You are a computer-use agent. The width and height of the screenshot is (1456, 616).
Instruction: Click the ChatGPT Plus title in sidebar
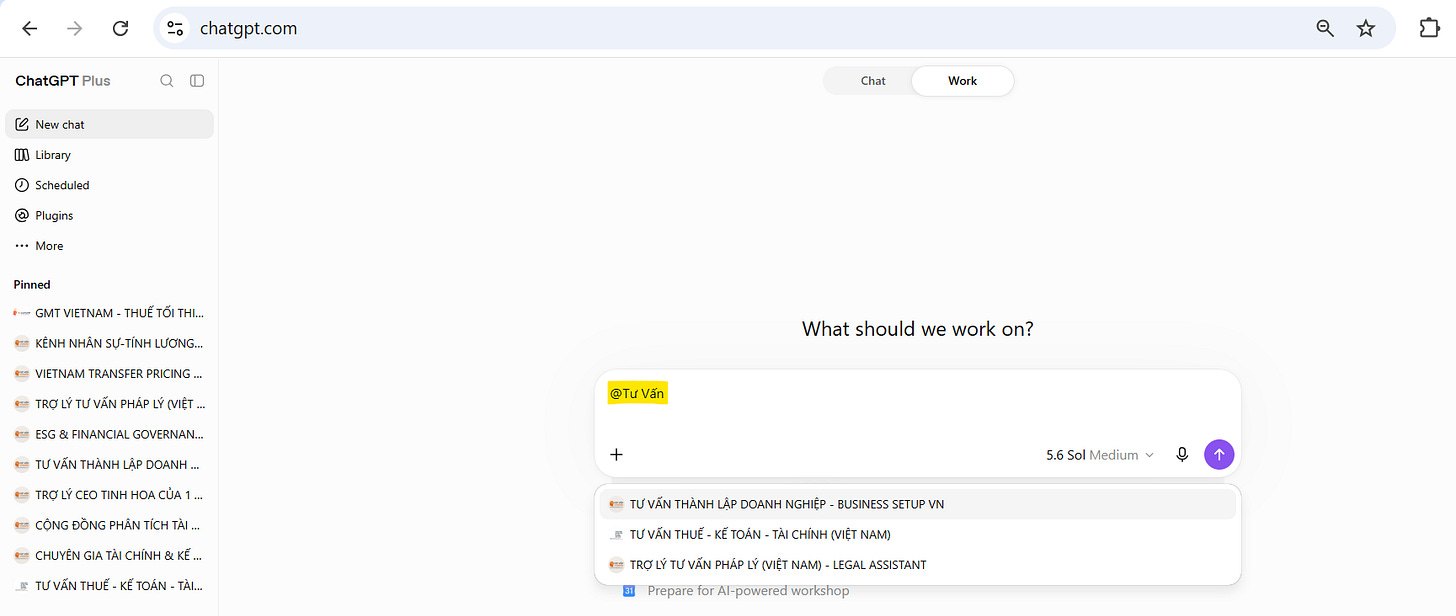(63, 81)
